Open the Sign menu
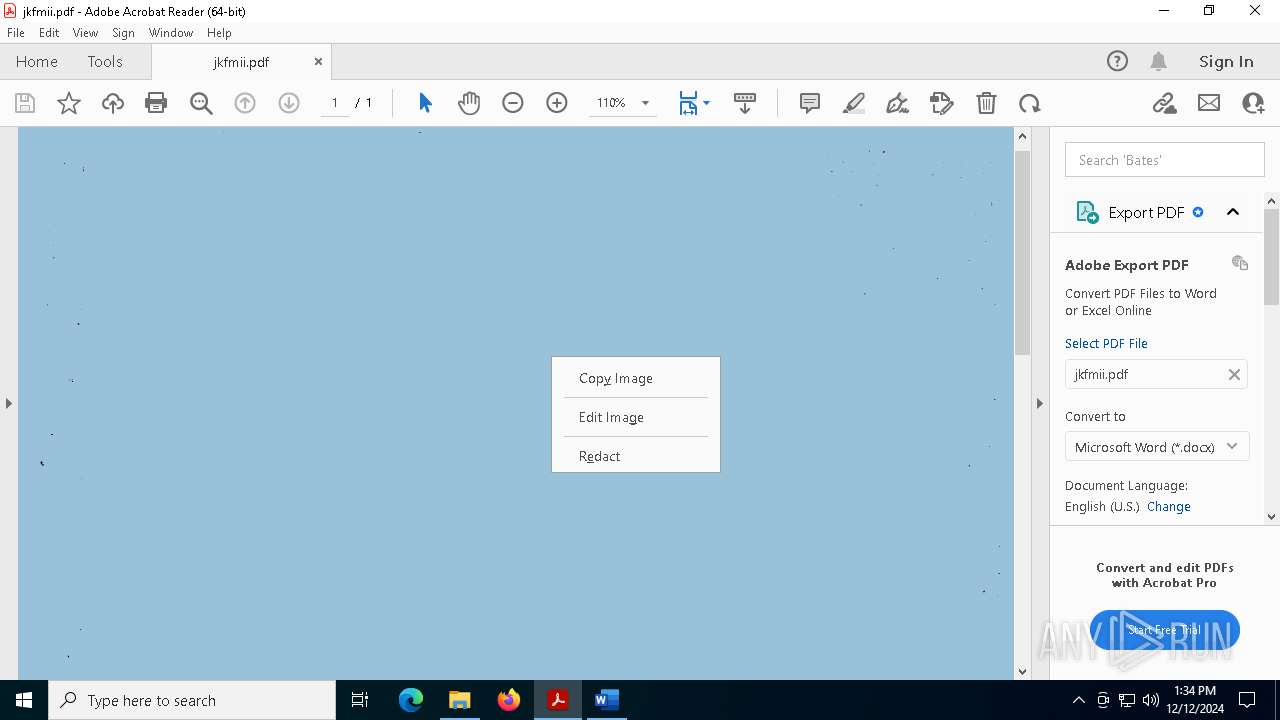Screen dimensions: 1280x720 (123, 33)
